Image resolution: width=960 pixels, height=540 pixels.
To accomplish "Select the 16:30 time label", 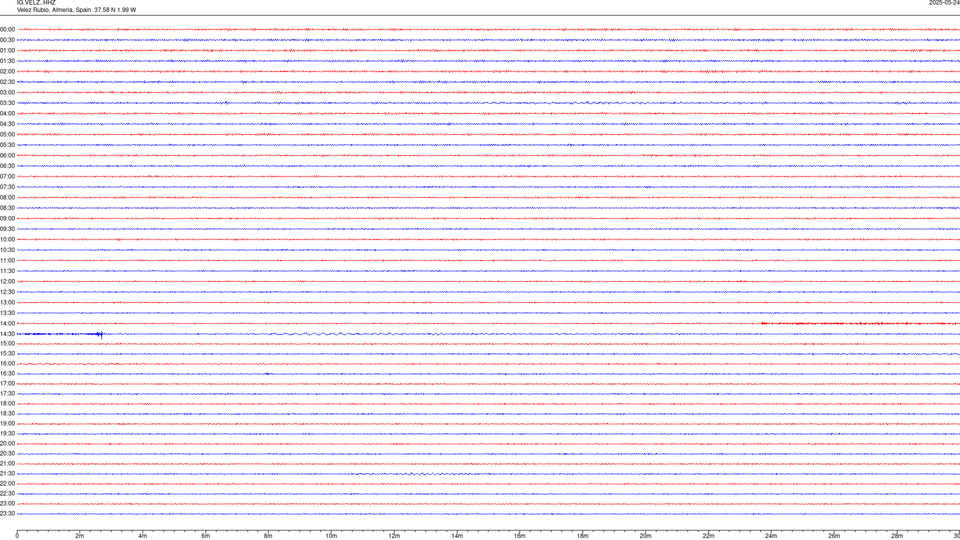I will coord(7,373).
